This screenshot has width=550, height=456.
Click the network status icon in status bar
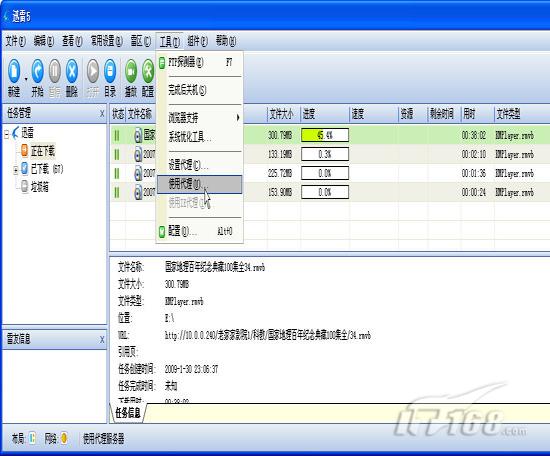[64, 438]
